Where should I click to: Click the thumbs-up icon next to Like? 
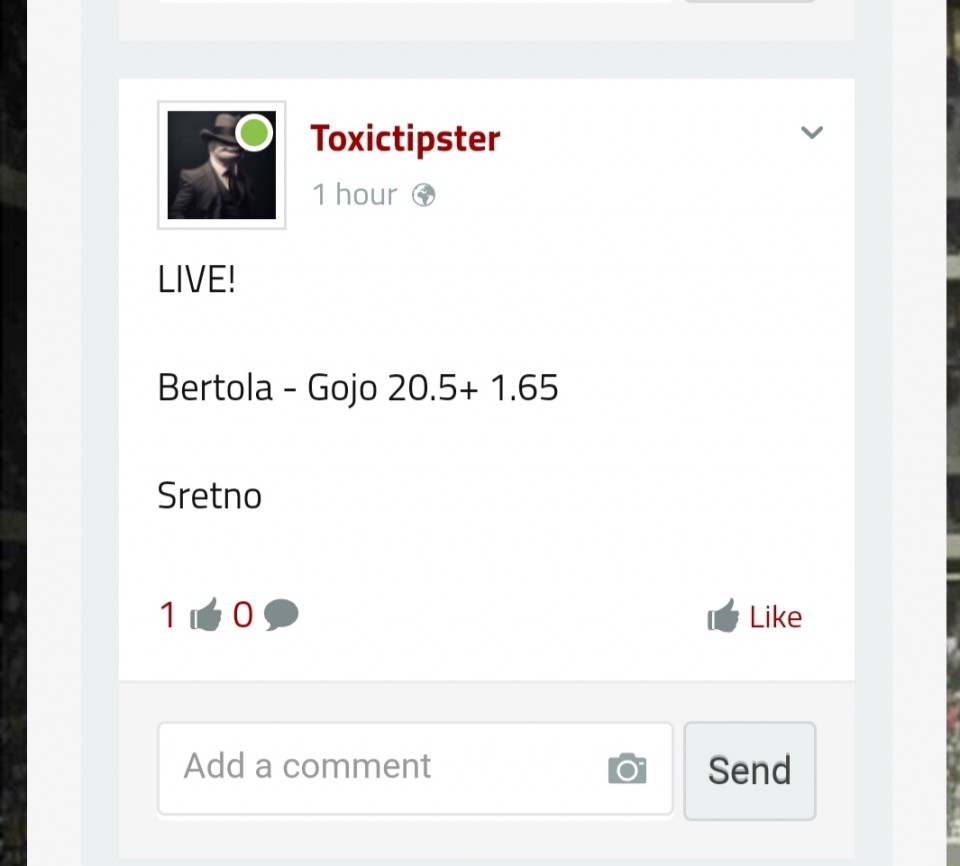[x=723, y=615]
